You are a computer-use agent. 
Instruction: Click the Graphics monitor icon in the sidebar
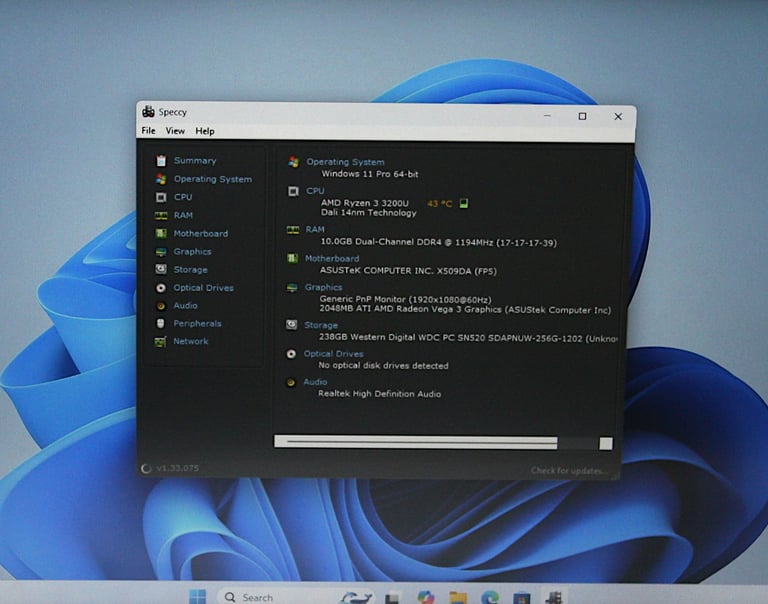pyautogui.click(x=161, y=252)
